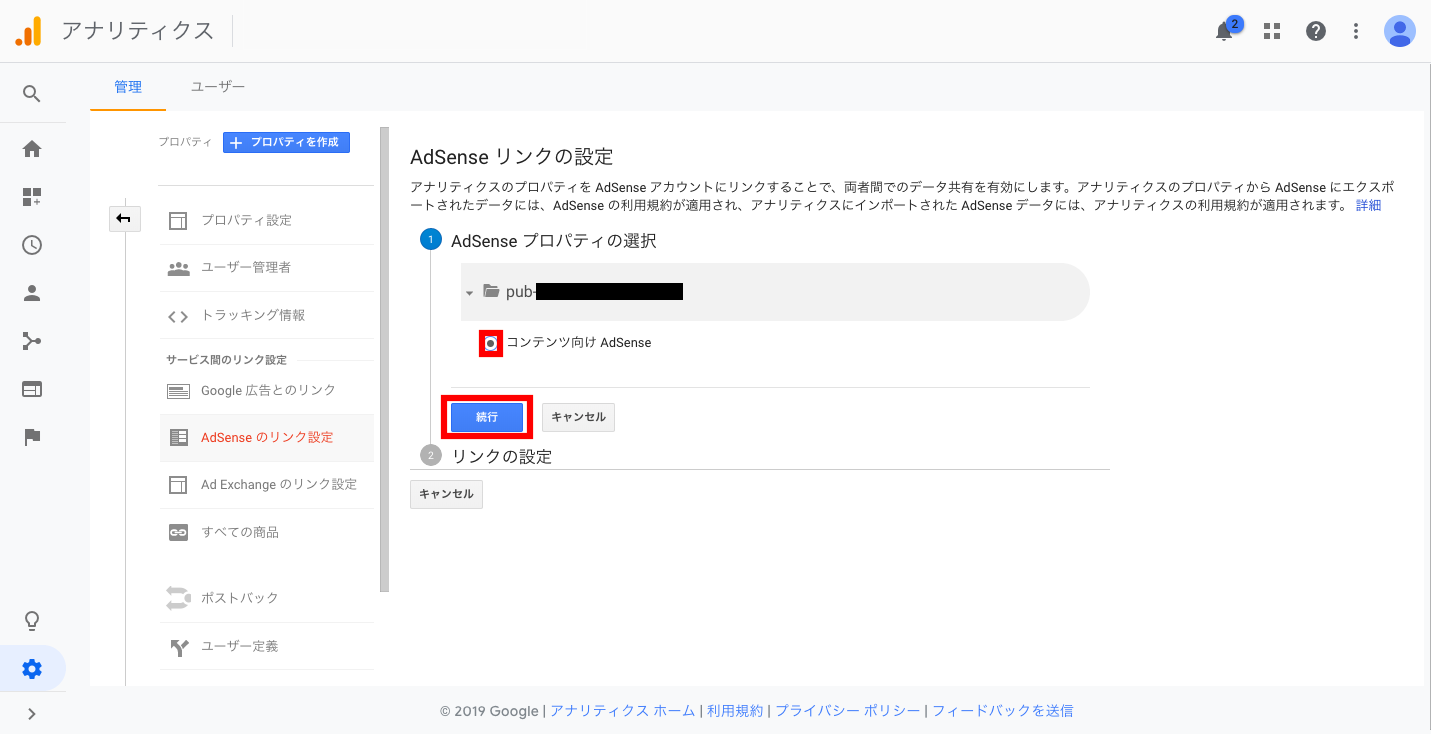Screen dimensions: 1431x734
Task: Open the help question mark icon
Action: coord(1316,31)
